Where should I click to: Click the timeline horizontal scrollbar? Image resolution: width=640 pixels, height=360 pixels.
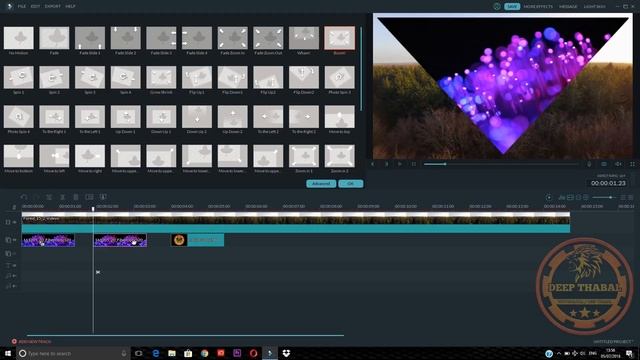[x=185, y=336]
